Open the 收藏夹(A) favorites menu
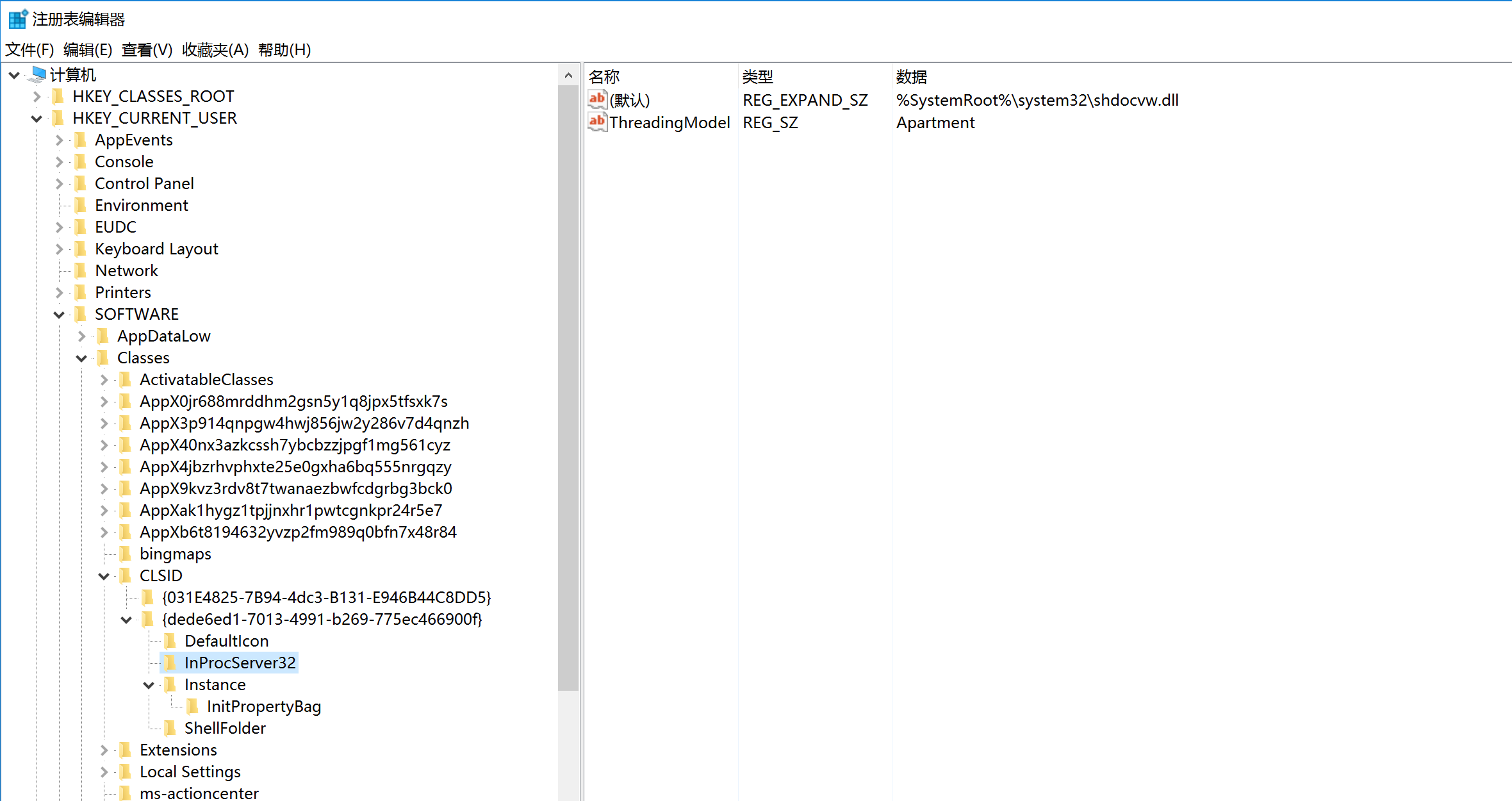The height and width of the screenshot is (801, 1512). tap(215, 50)
